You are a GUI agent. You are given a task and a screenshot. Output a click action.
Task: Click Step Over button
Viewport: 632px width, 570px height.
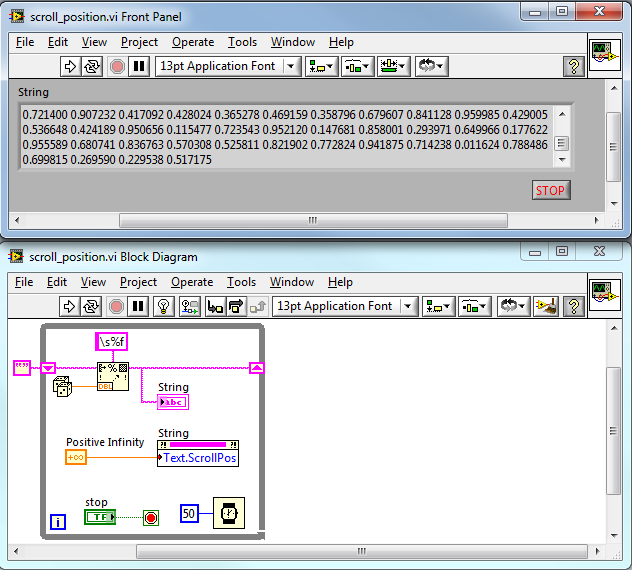(x=236, y=306)
